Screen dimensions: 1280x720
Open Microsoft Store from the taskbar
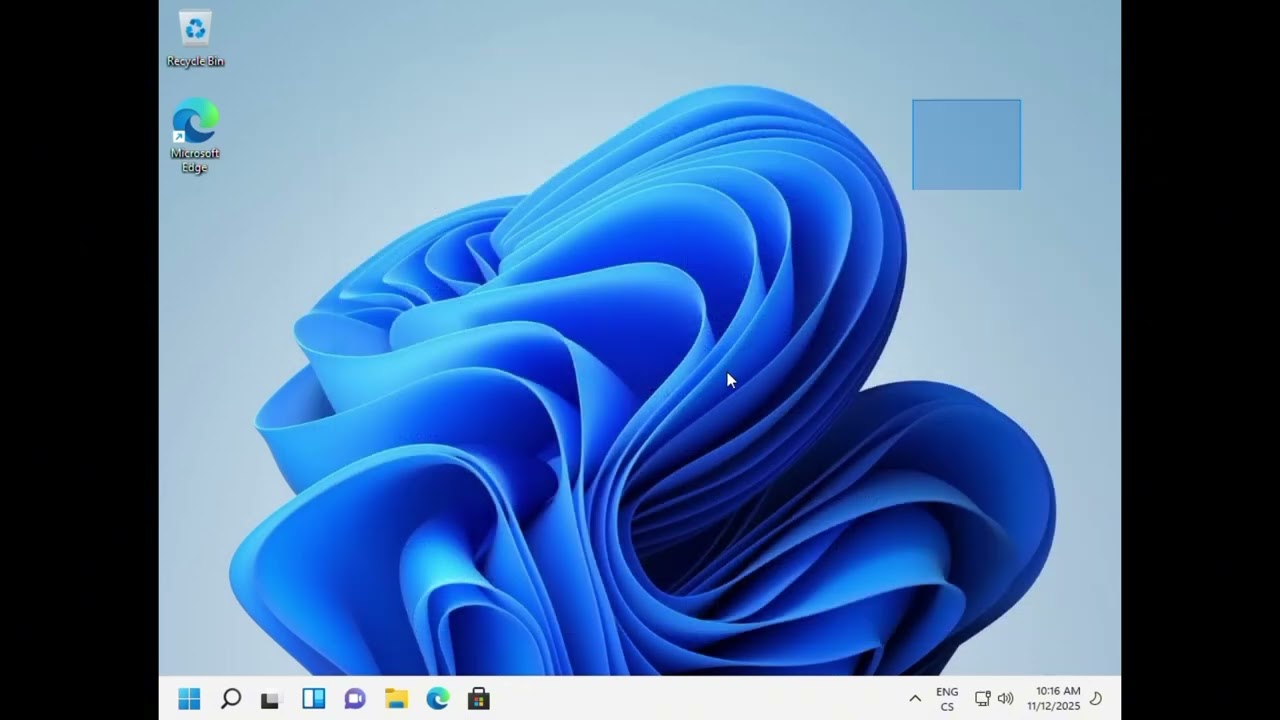(x=479, y=699)
